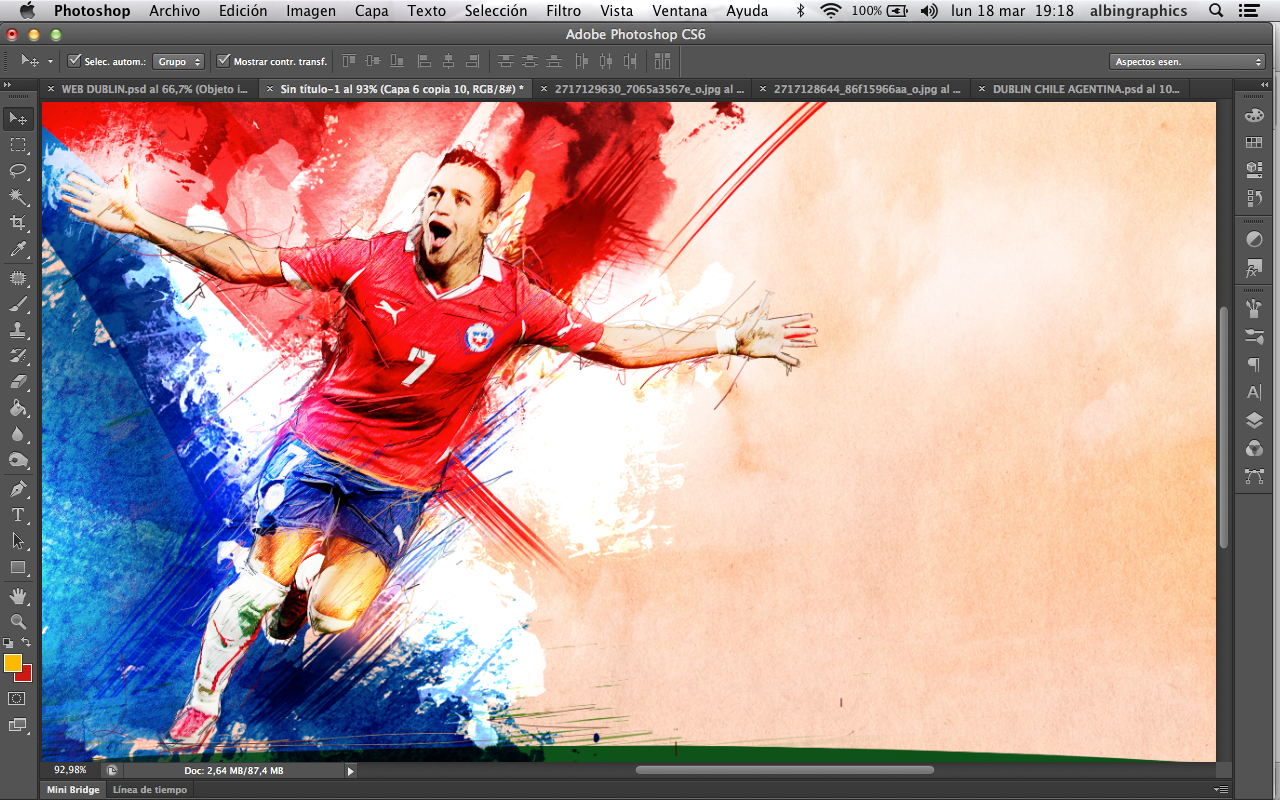
Task: Select the Horizontal Type tool
Action: pos(18,515)
